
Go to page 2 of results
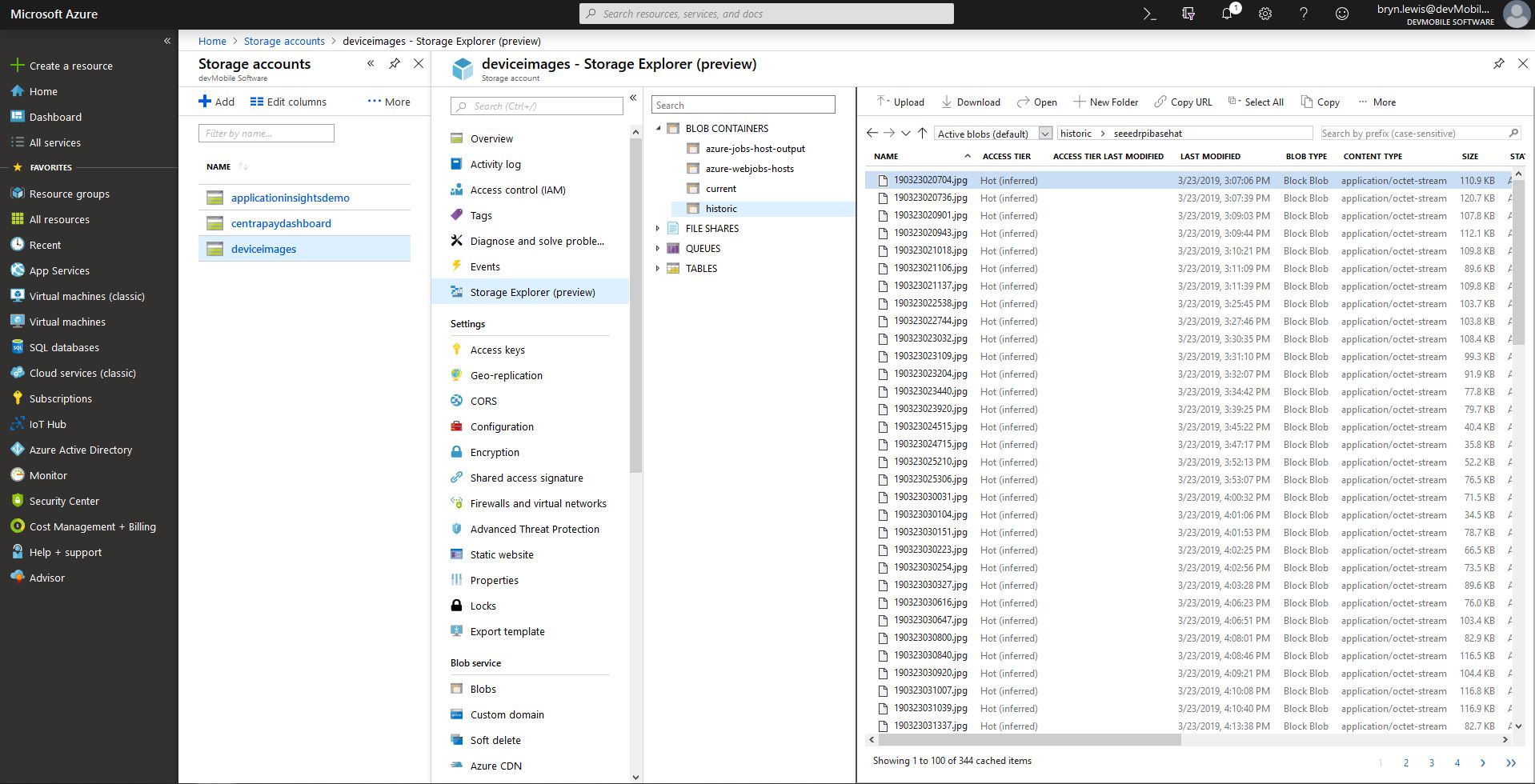click(1406, 763)
